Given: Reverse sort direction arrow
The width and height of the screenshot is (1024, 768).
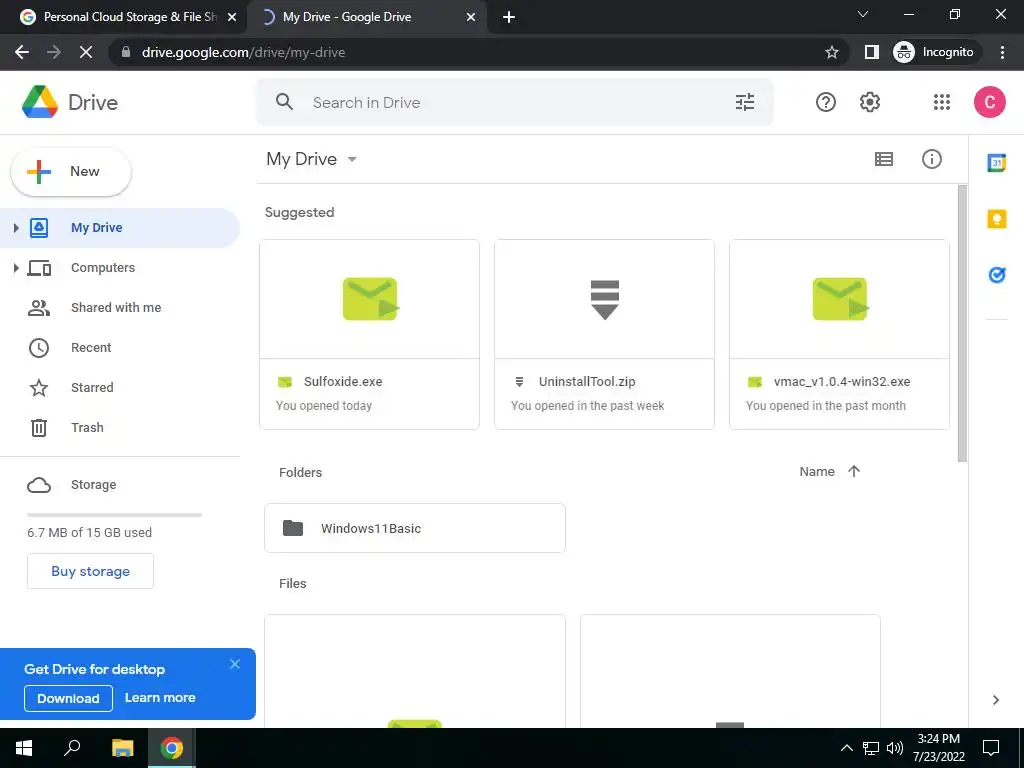Looking at the screenshot, I should [854, 472].
